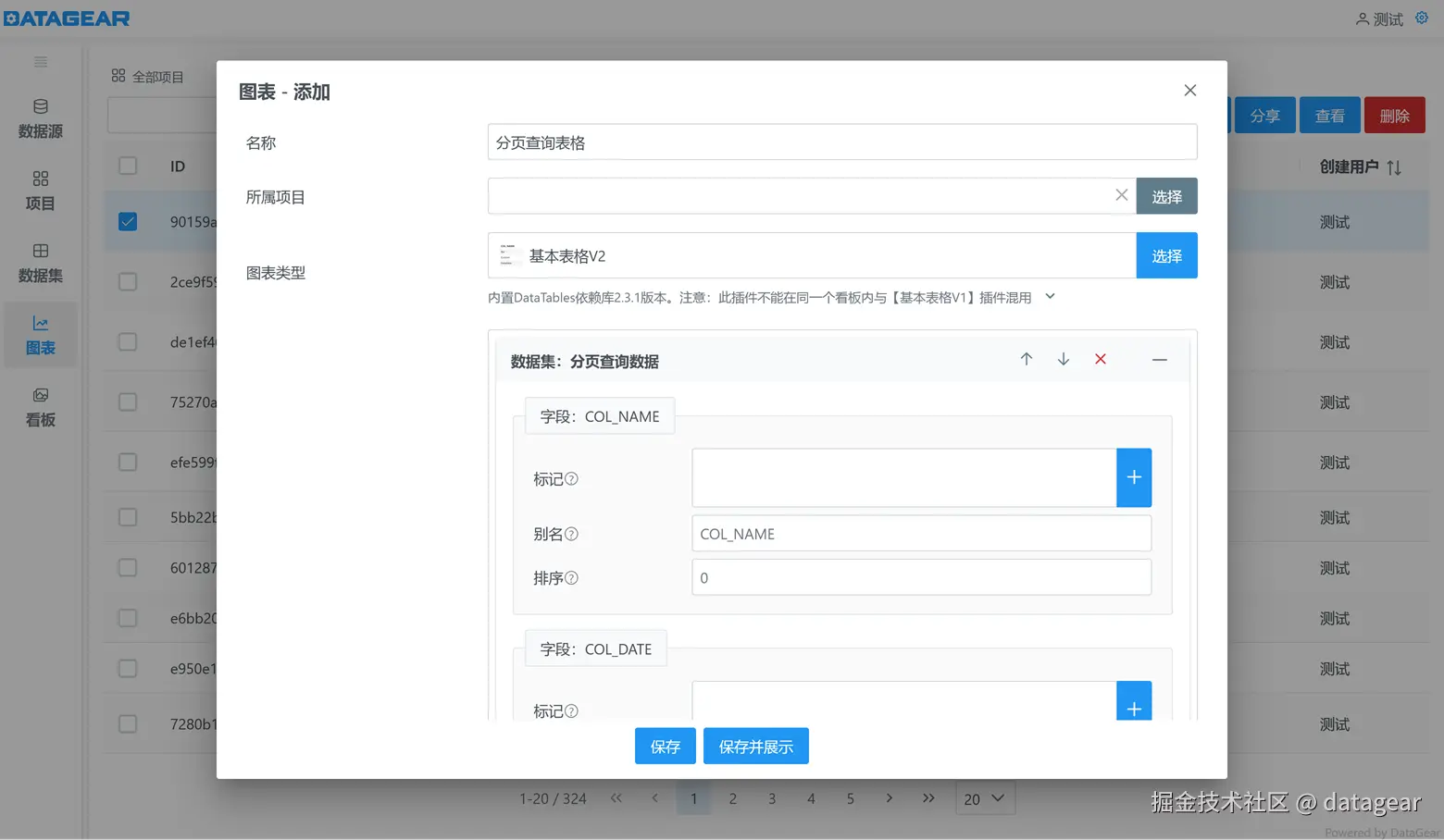
Task: Add a 标记 for COL_DATE field
Action: coord(1134,702)
